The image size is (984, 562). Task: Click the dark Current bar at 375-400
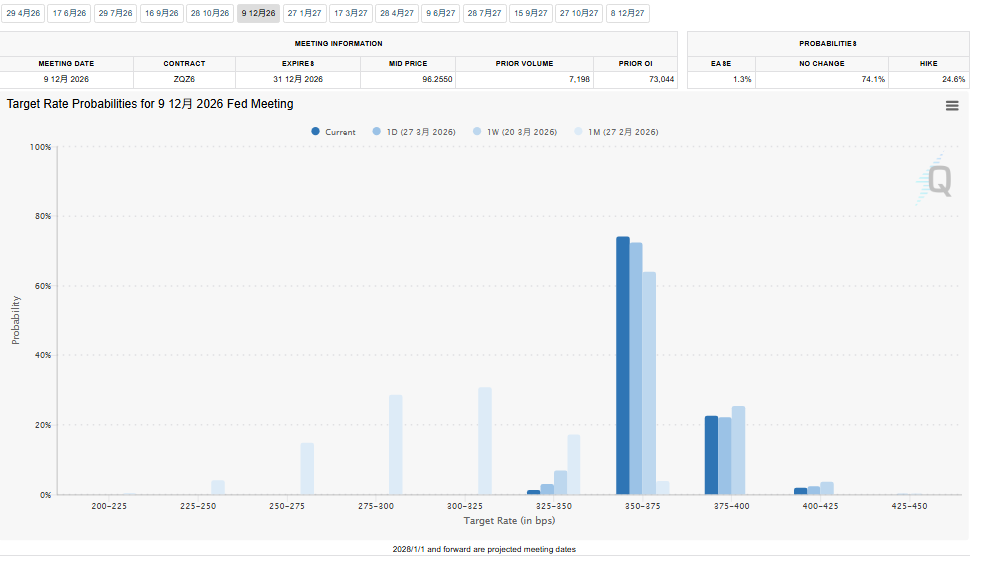(x=711, y=455)
